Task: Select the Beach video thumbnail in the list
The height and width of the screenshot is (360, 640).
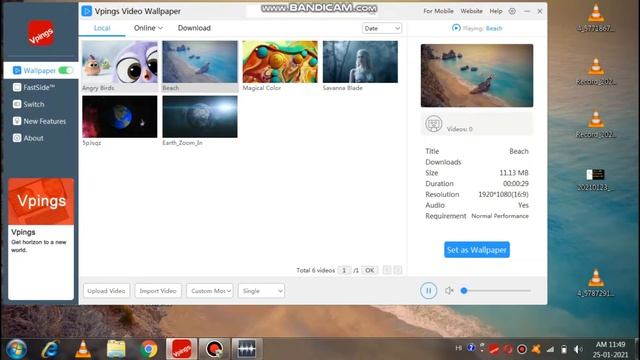Action: pos(200,62)
